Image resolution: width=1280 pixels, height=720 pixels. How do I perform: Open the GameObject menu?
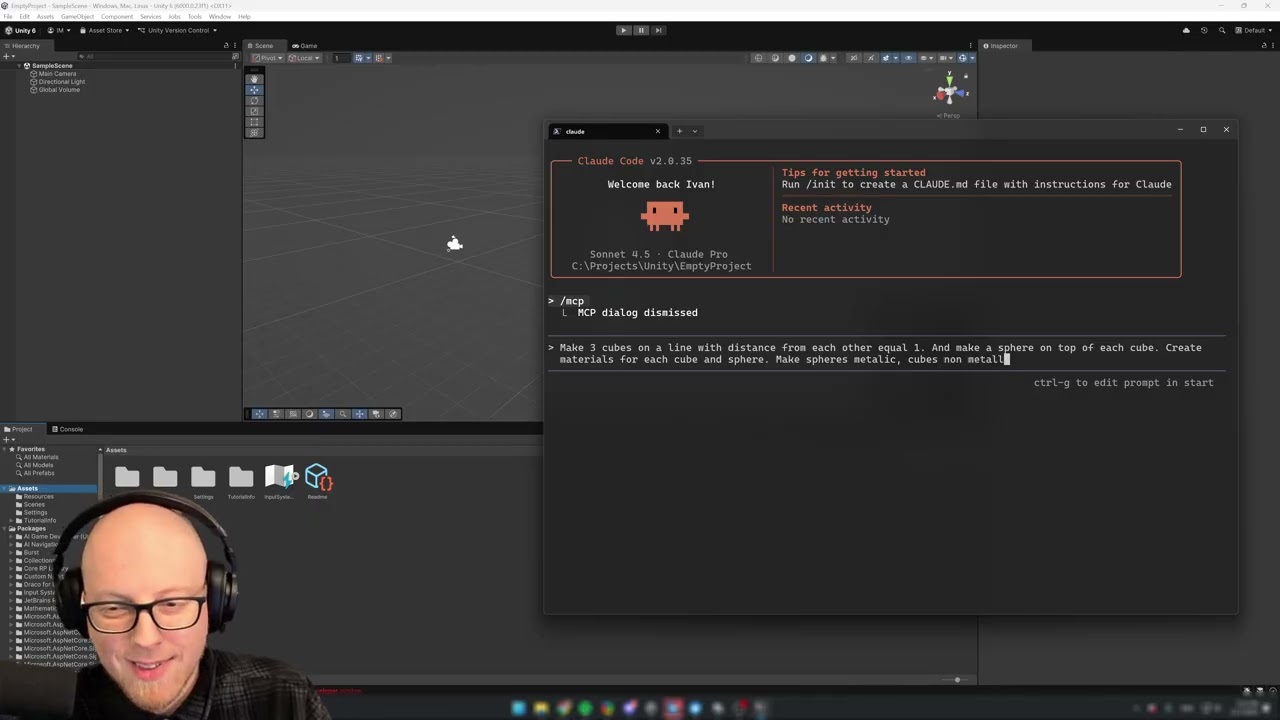[x=77, y=17]
